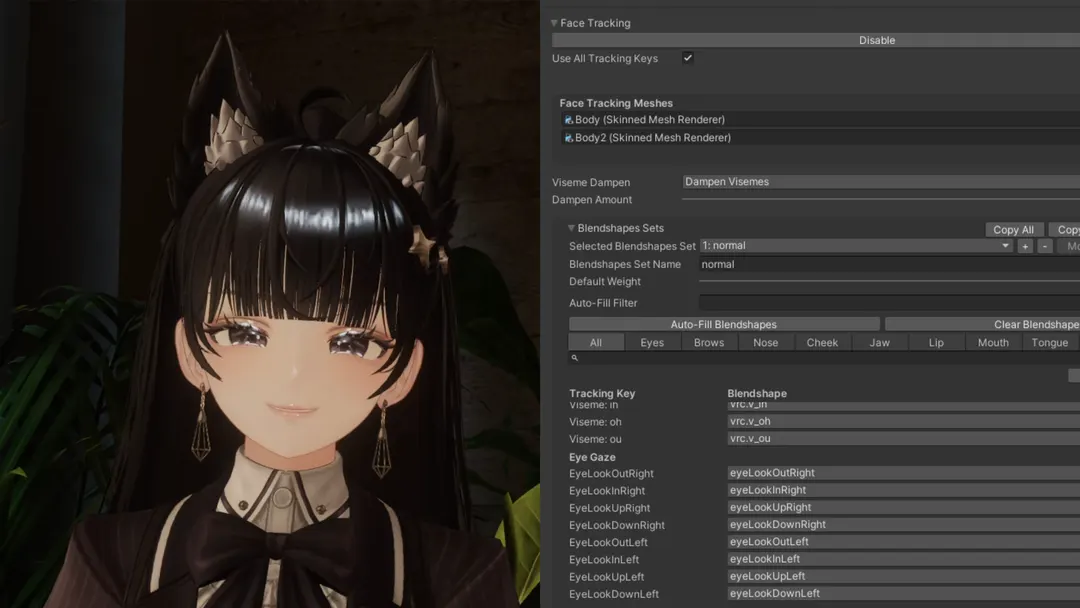Click the Tracking Key column header

602,393
